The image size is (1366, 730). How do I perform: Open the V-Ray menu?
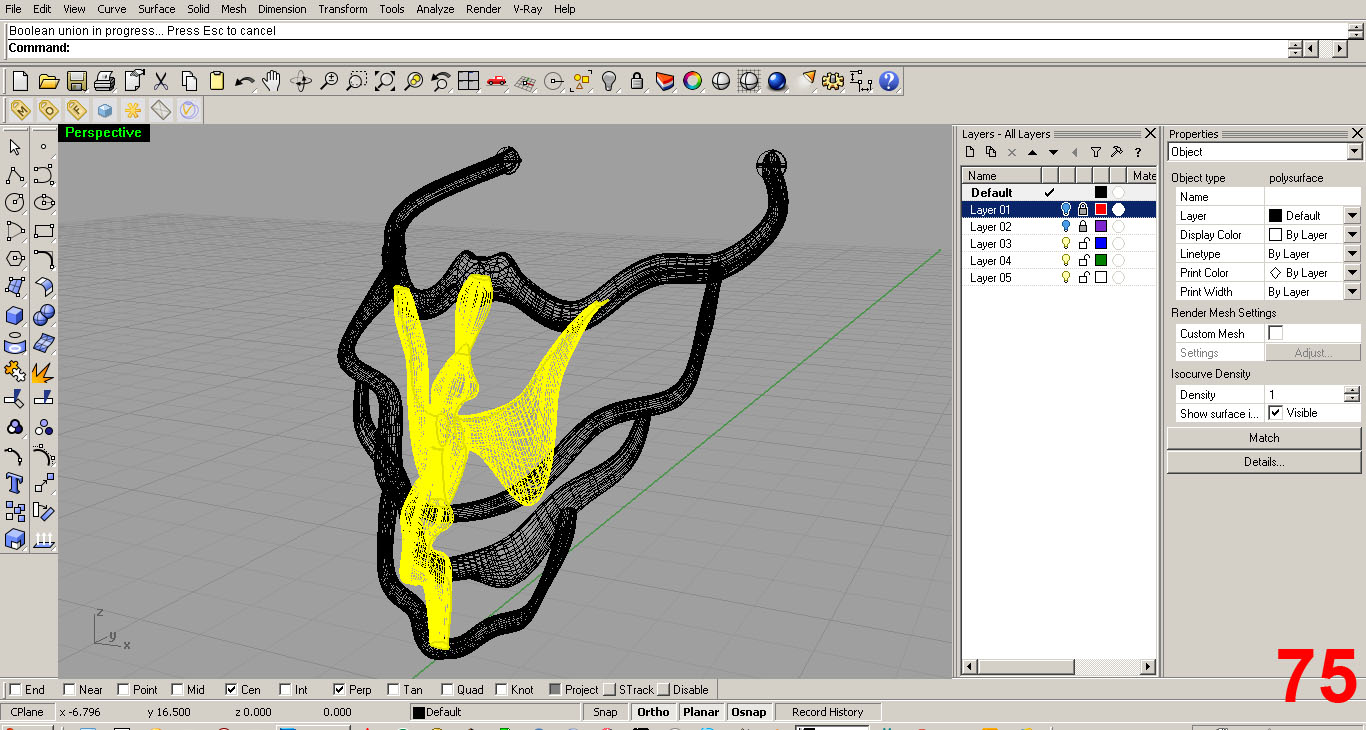pyautogui.click(x=528, y=9)
